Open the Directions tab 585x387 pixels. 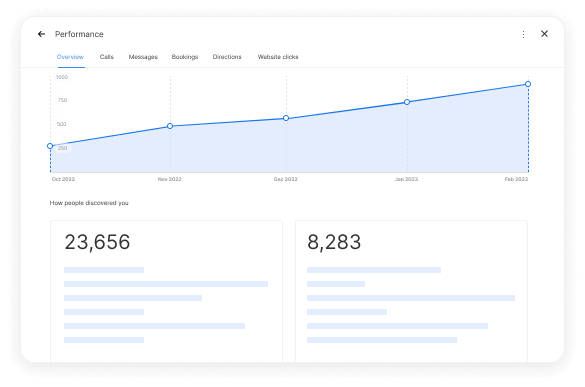[227, 57]
